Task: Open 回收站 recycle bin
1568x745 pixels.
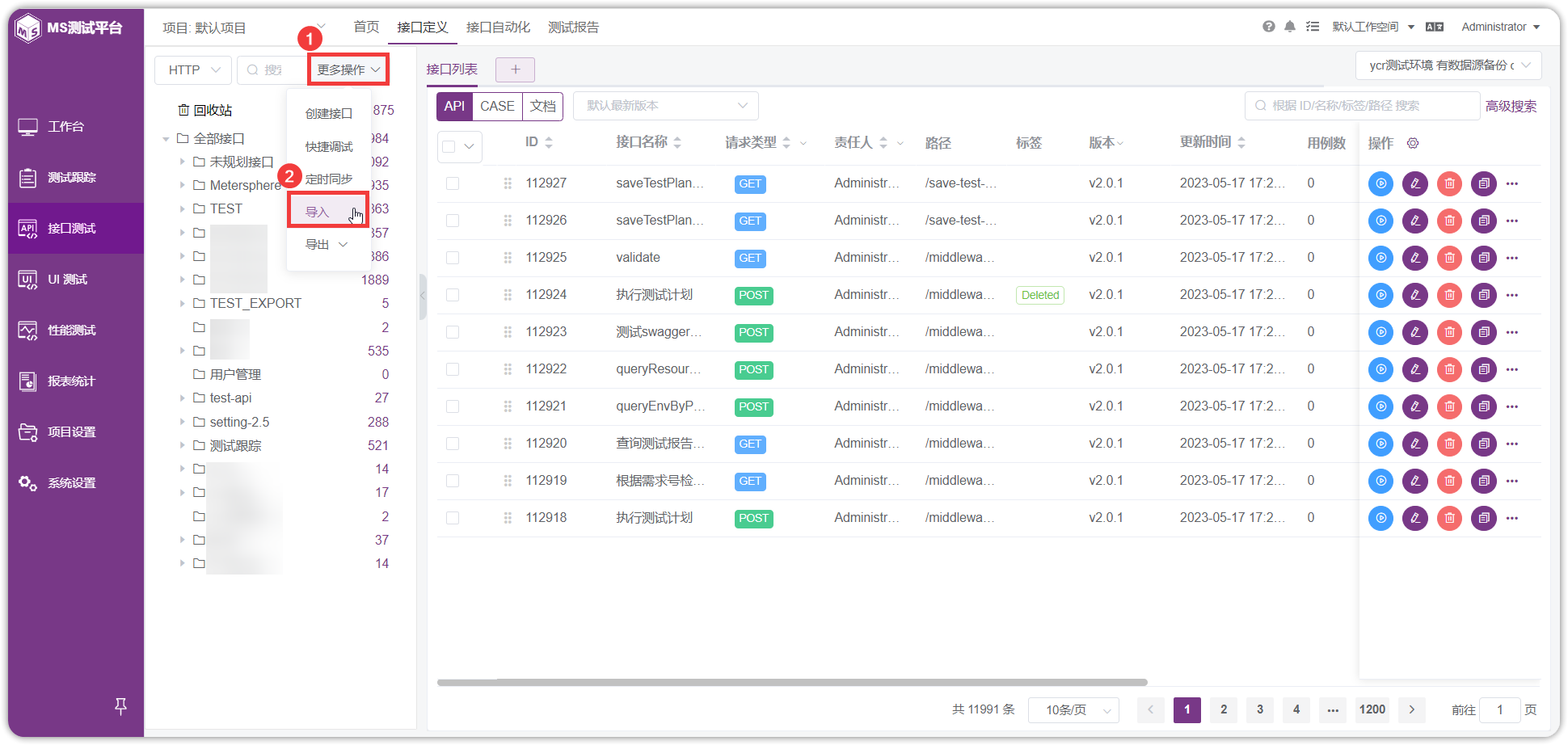Action: point(204,110)
